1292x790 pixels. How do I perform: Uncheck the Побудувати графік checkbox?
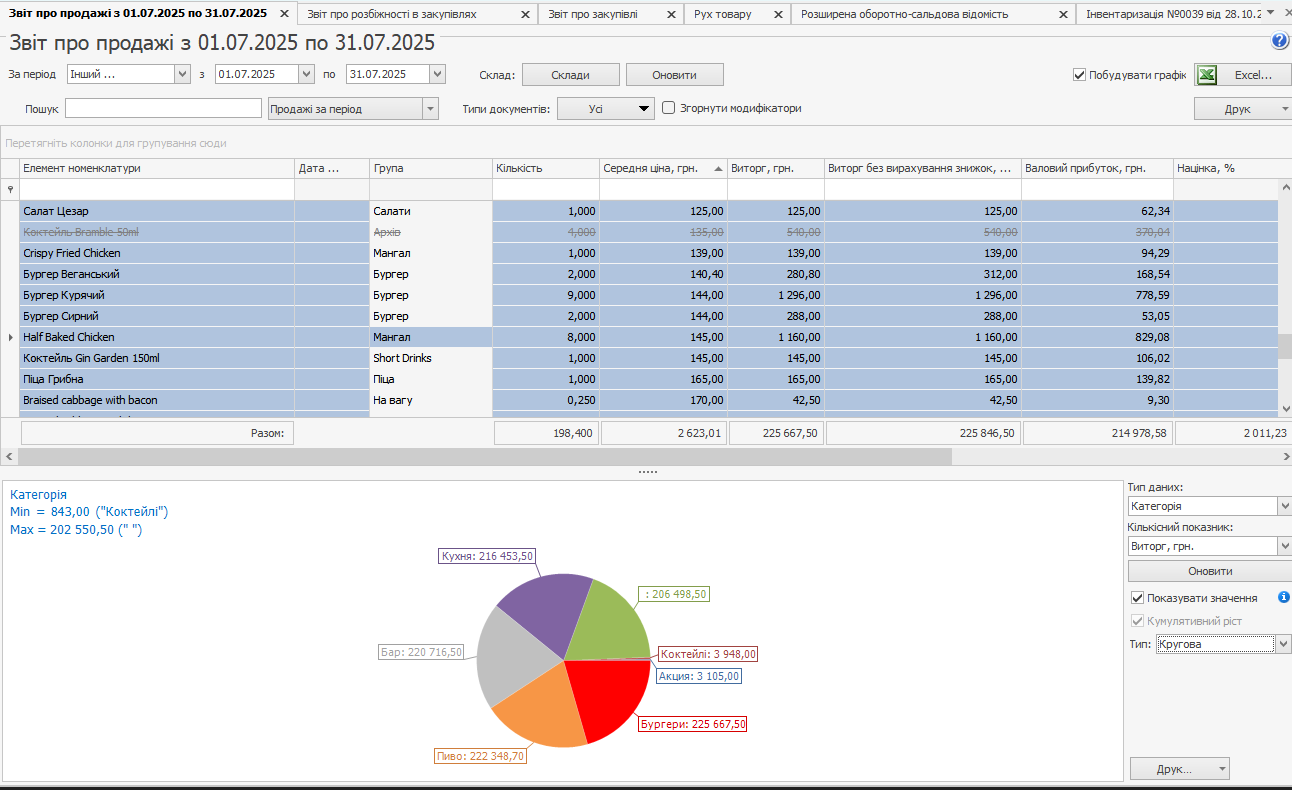click(1079, 75)
